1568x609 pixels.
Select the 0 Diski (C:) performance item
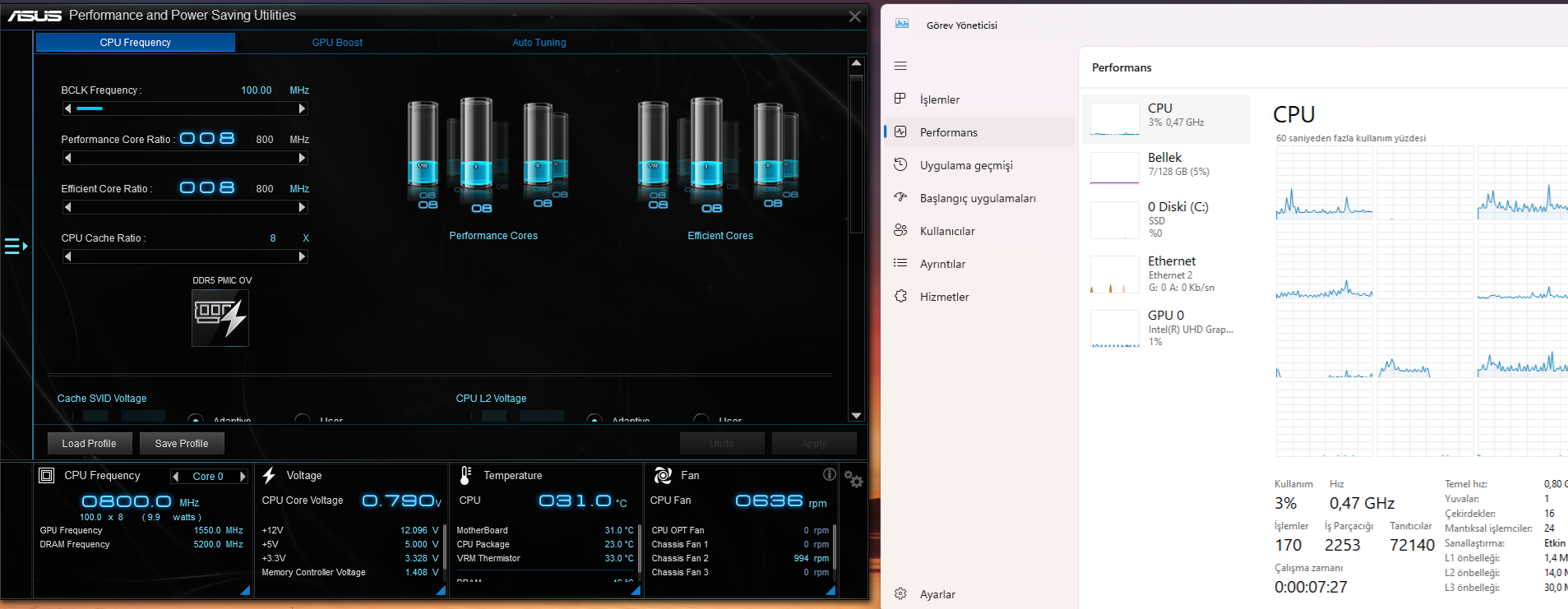pos(1166,219)
